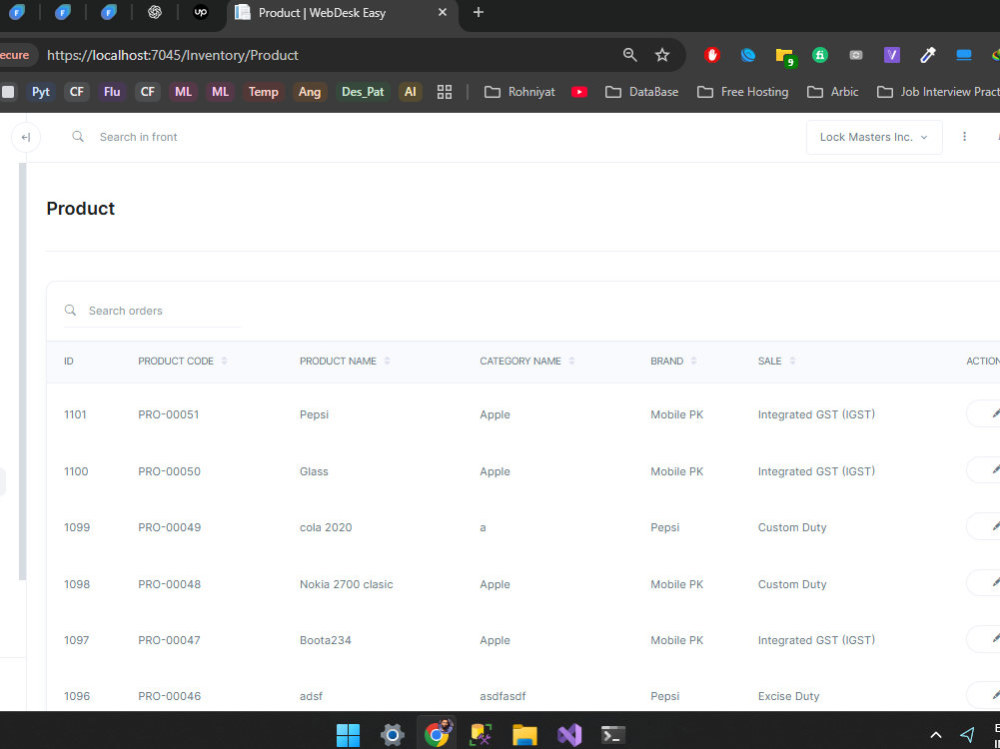Viewport: 1000px width, 749px height.
Task: Click the asdfasdf category cell
Action: [x=503, y=696]
